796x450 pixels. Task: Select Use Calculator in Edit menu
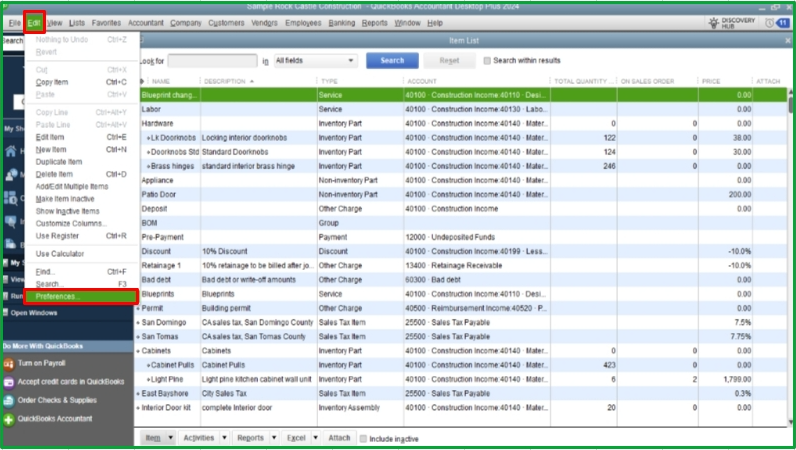point(62,253)
